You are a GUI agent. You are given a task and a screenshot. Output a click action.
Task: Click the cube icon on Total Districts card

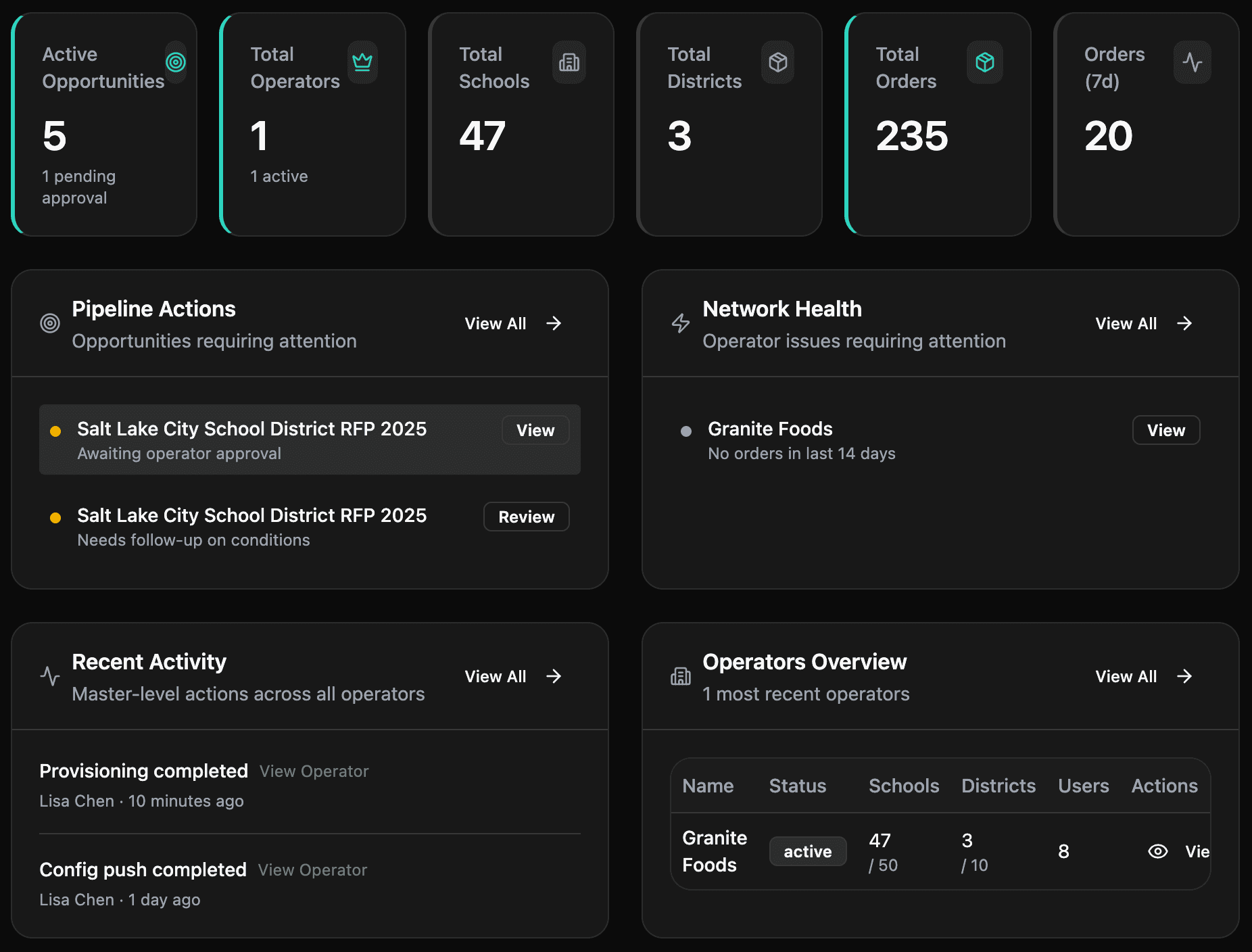(779, 62)
